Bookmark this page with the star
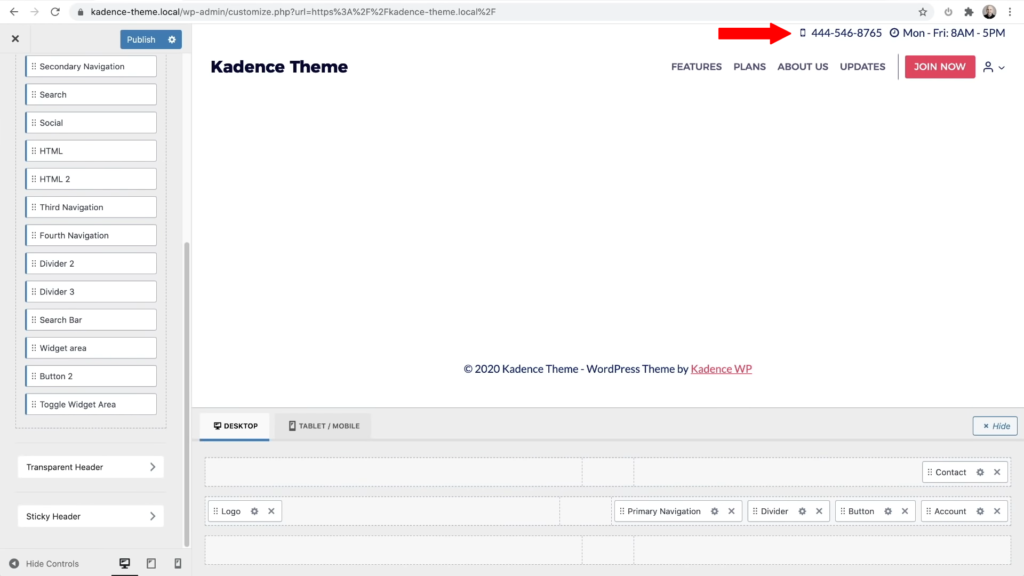Screen dimensions: 1024x576 tap(923, 12)
